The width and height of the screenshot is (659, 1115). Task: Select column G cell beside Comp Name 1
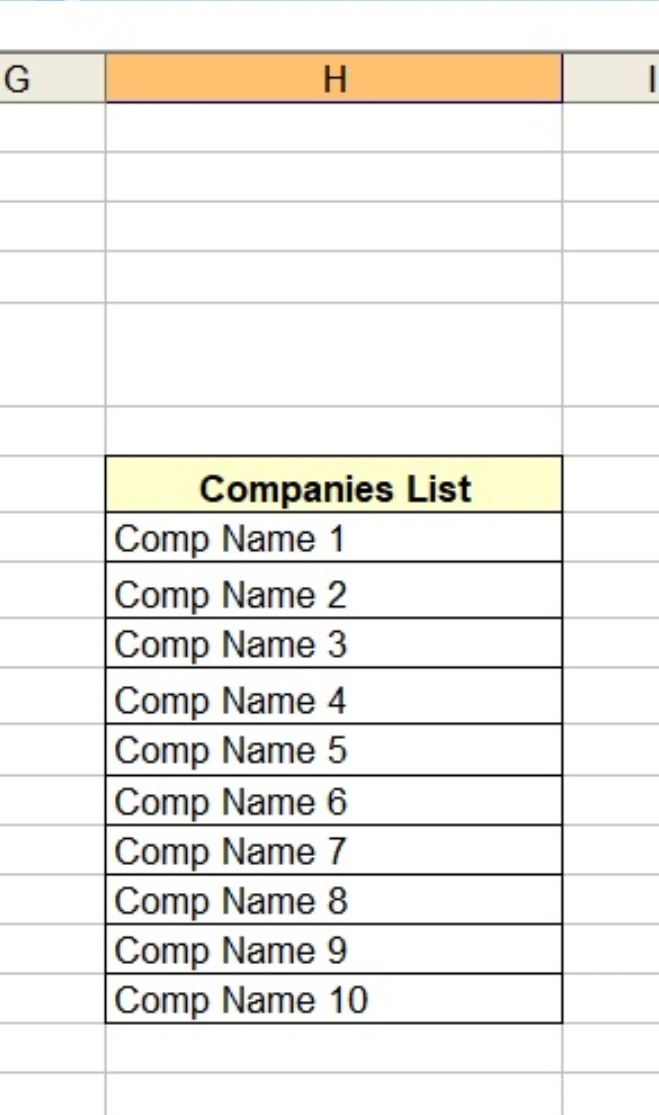pyautogui.click(x=52, y=537)
